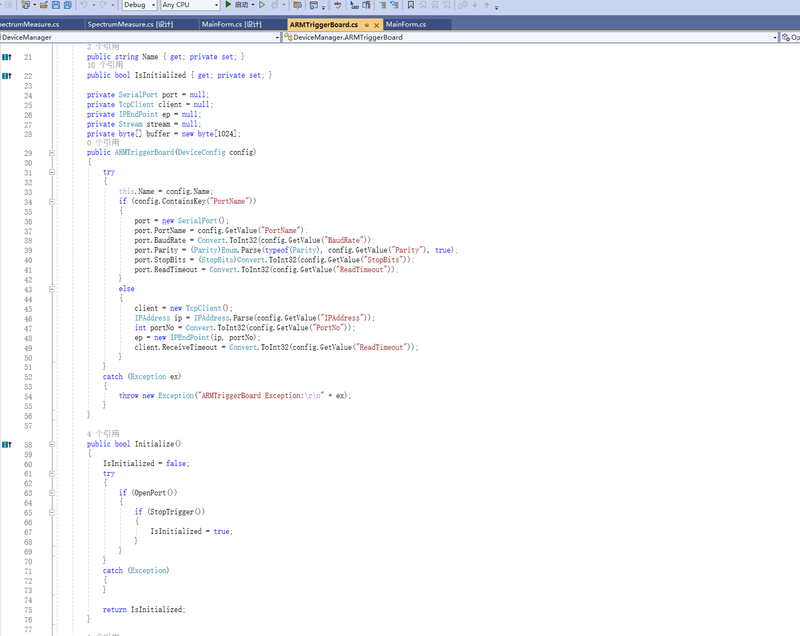800x636 pixels.
Task: Click the SerialPort type on line 24
Action: click(138, 95)
